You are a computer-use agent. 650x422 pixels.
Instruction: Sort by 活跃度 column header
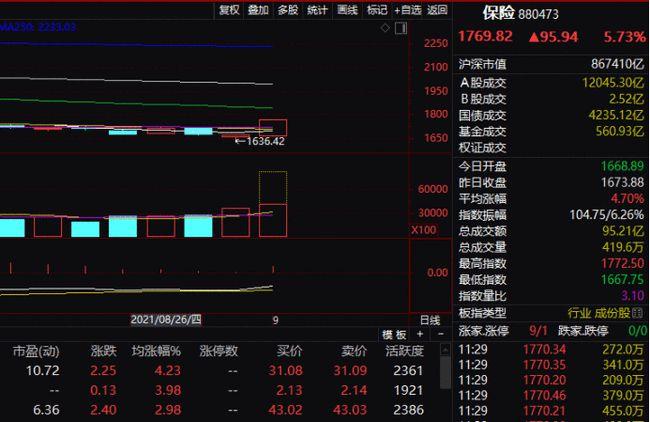pos(405,352)
